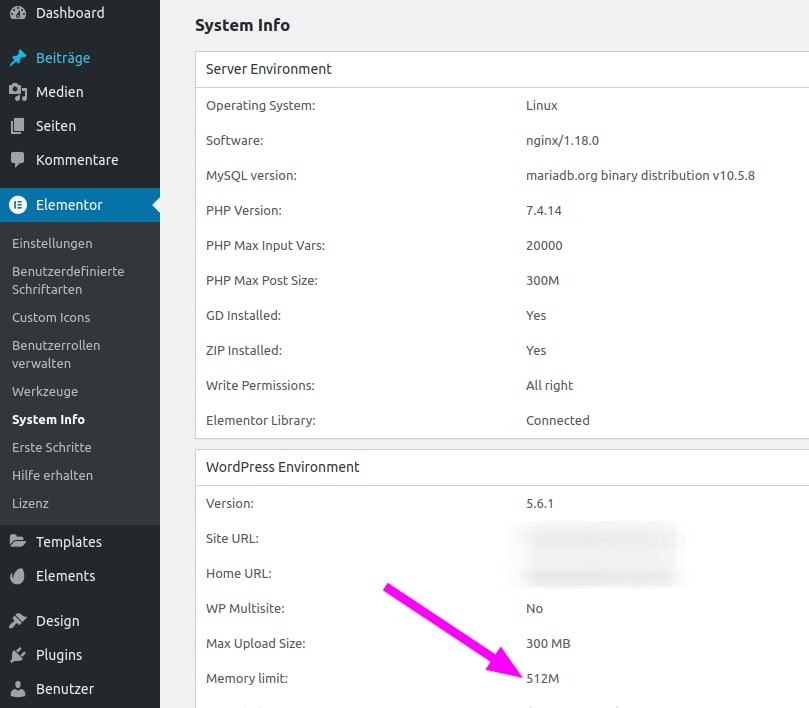Click the PHP Max Post Size 300M
Image resolution: width=809 pixels, height=708 pixels.
coord(543,281)
